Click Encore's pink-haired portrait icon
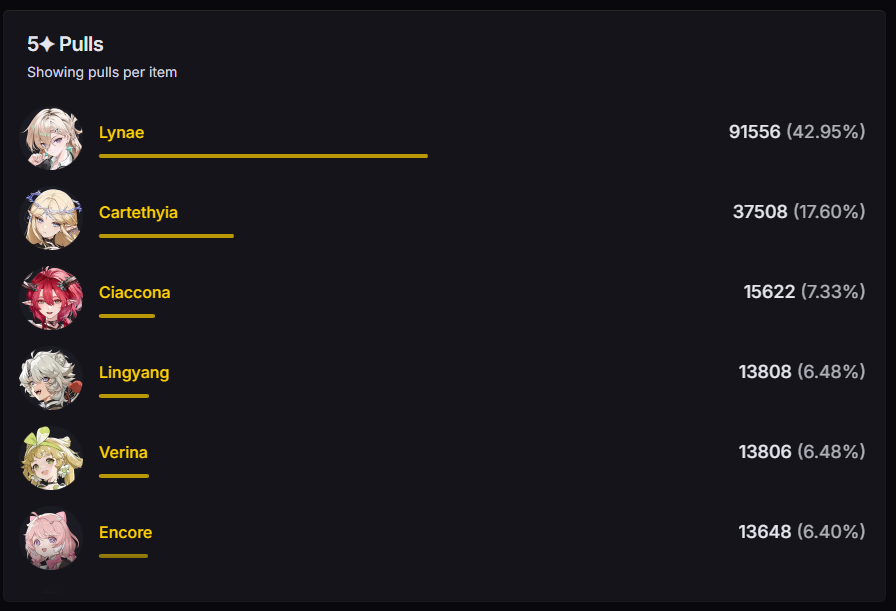The image size is (896, 611). (x=52, y=539)
